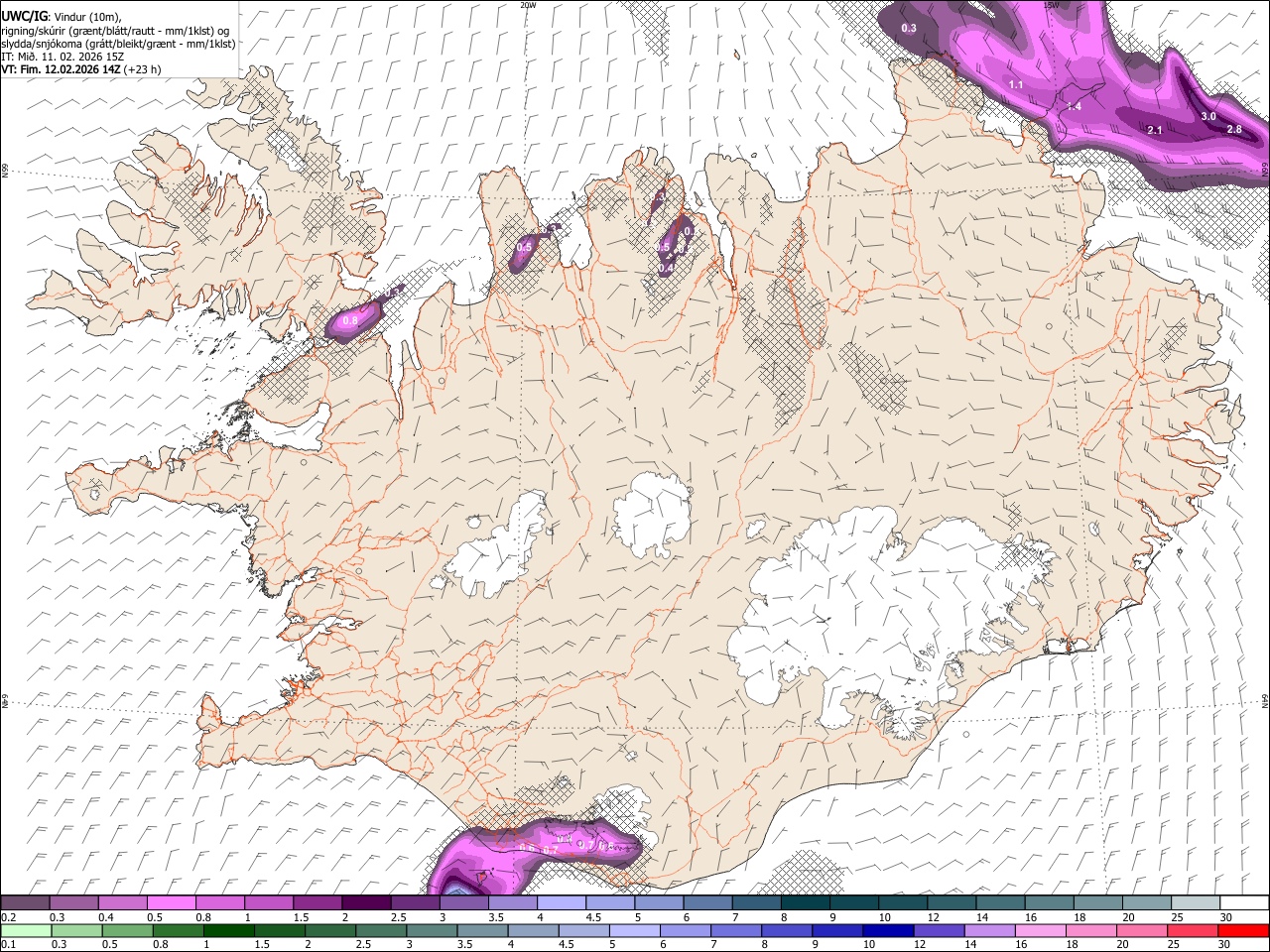Image resolution: width=1270 pixels, height=952 pixels.
Task: Pick white swatch after 30 in top legend row
Action: coord(1244,903)
